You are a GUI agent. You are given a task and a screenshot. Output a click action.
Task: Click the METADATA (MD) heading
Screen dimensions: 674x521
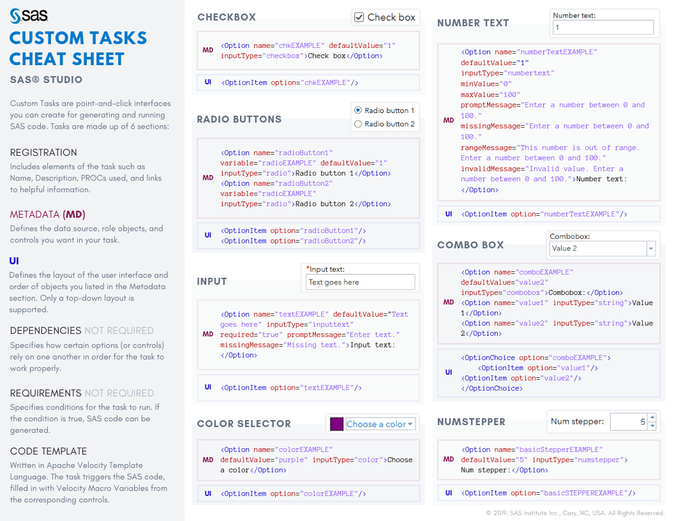[x=48, y=215]
